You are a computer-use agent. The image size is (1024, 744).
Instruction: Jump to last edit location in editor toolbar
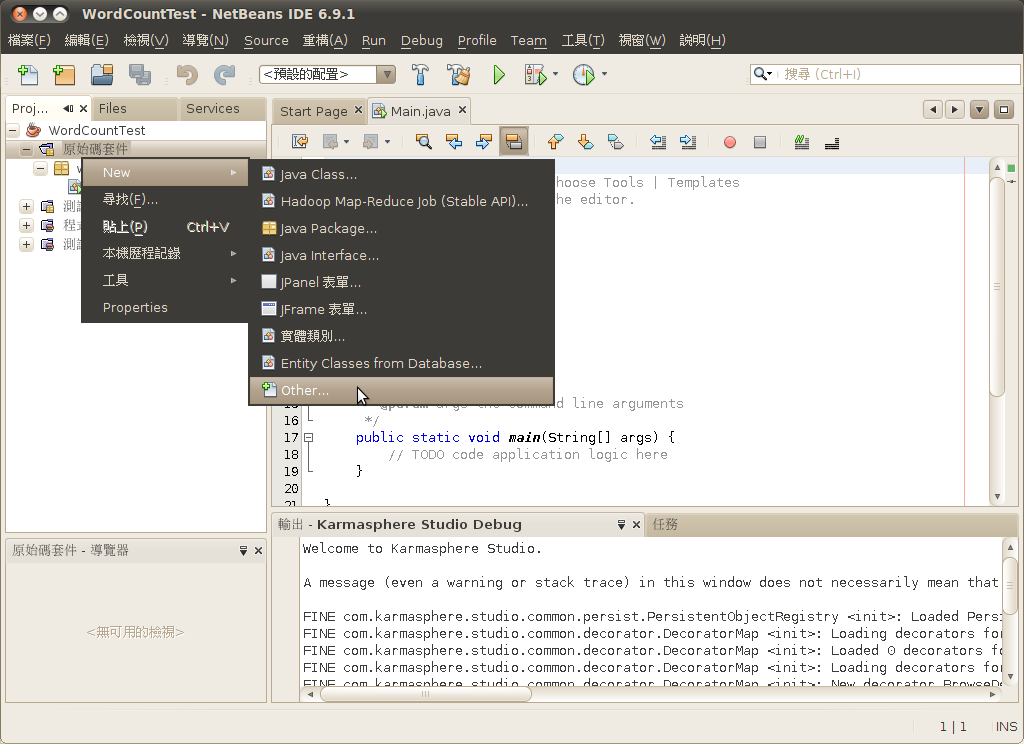point(300,141)
